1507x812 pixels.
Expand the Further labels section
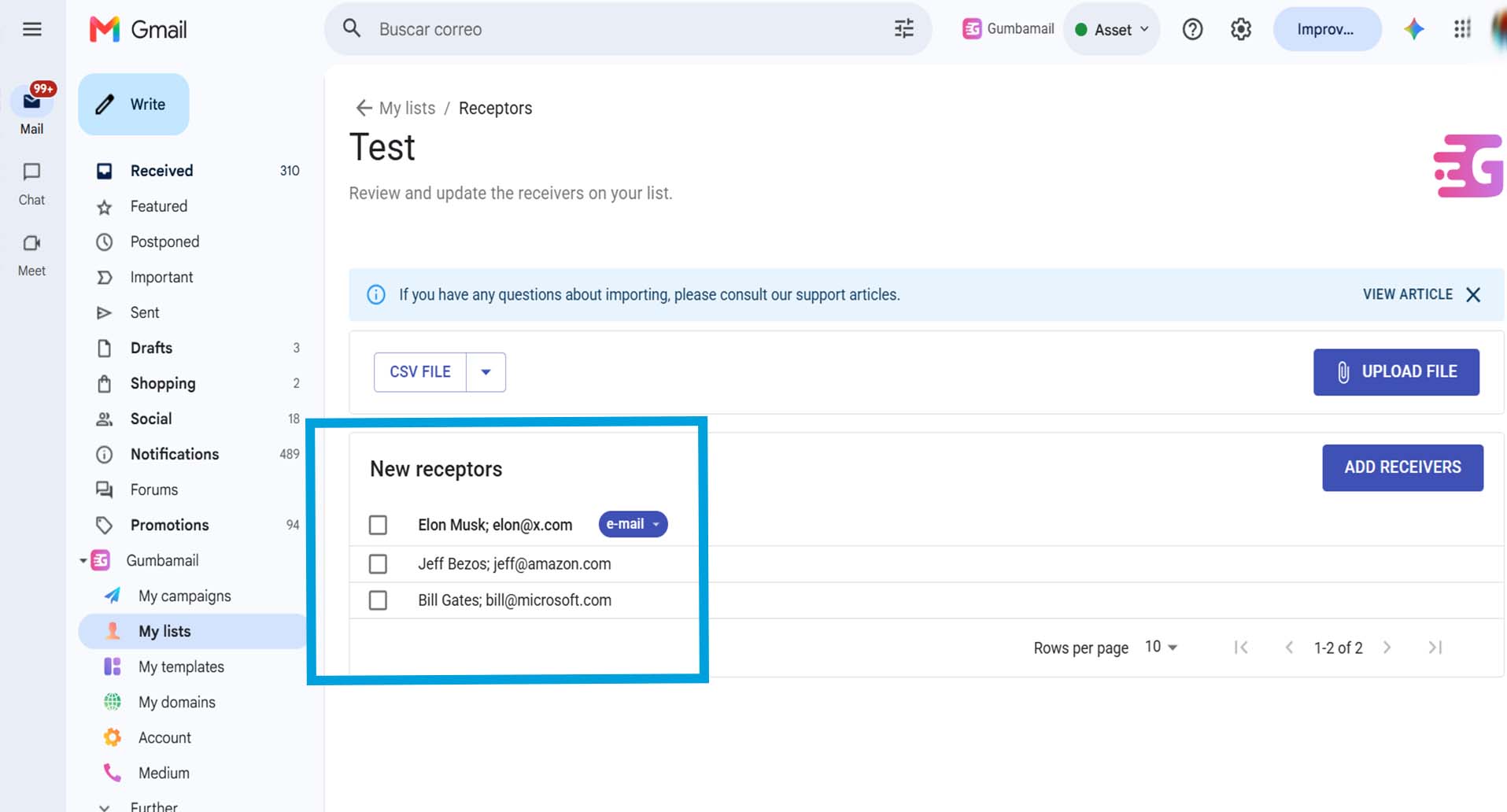pos(104,806)
